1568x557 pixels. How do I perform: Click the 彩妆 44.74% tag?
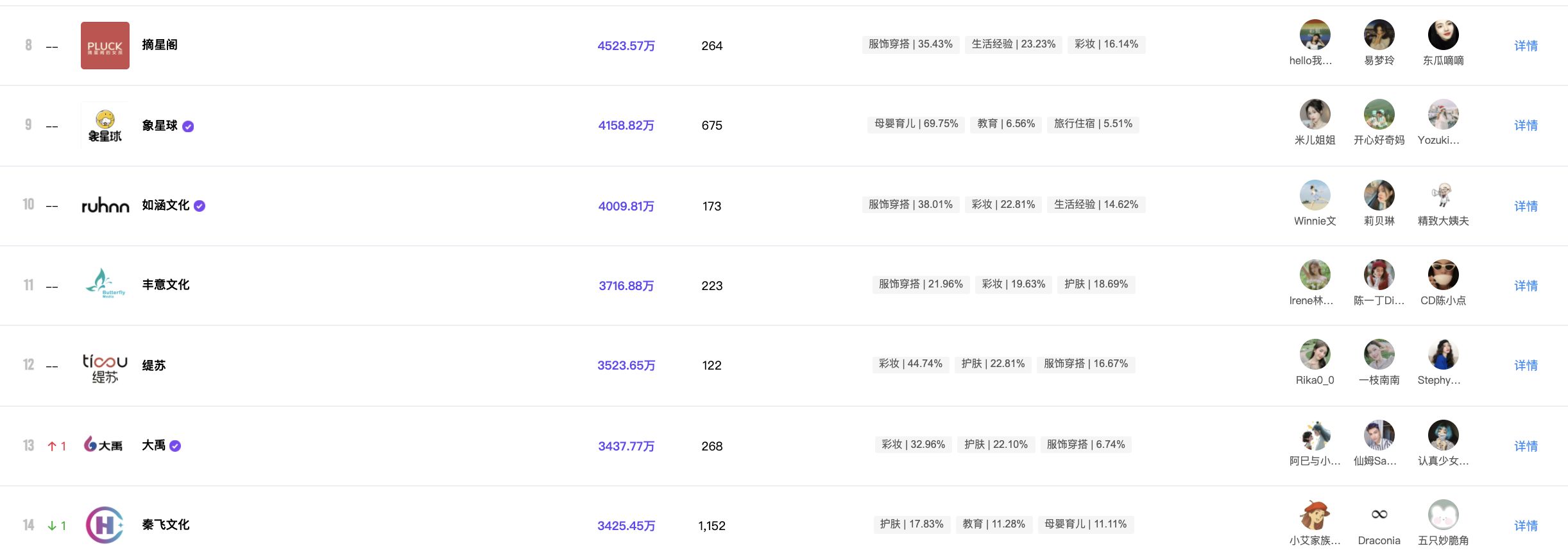[x=910, y=364]
